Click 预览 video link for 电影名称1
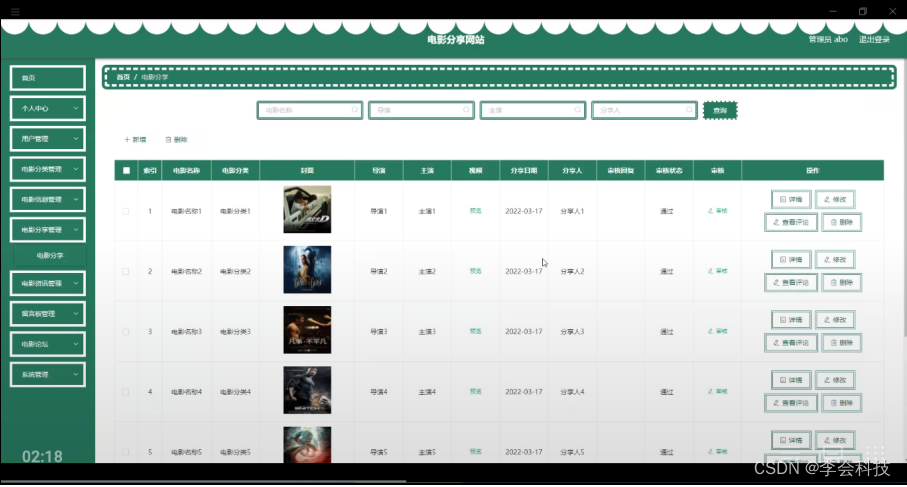 pyautogui.click(x=475, y=211)
